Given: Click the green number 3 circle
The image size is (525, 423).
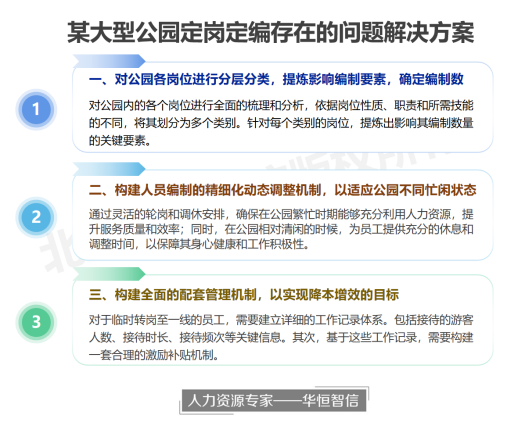Looking at the screenshot, I should [36, 322].
